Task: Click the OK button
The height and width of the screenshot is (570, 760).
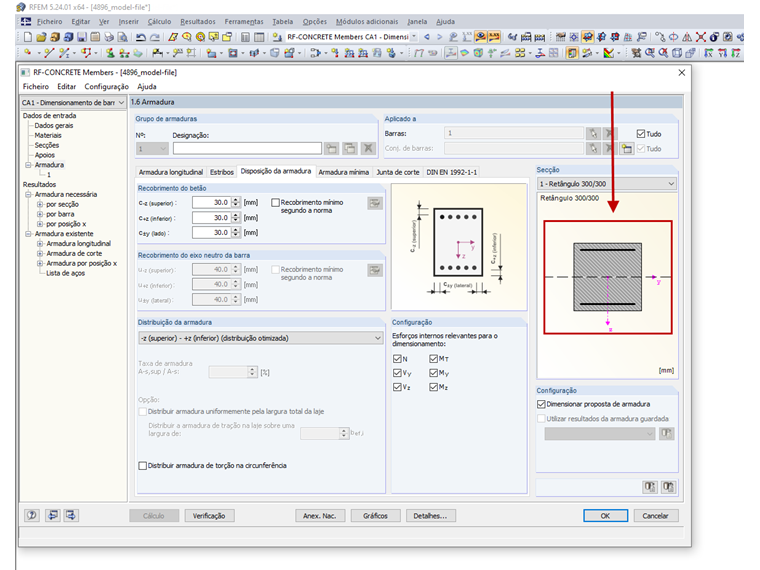Action: [x=605, y=516]
